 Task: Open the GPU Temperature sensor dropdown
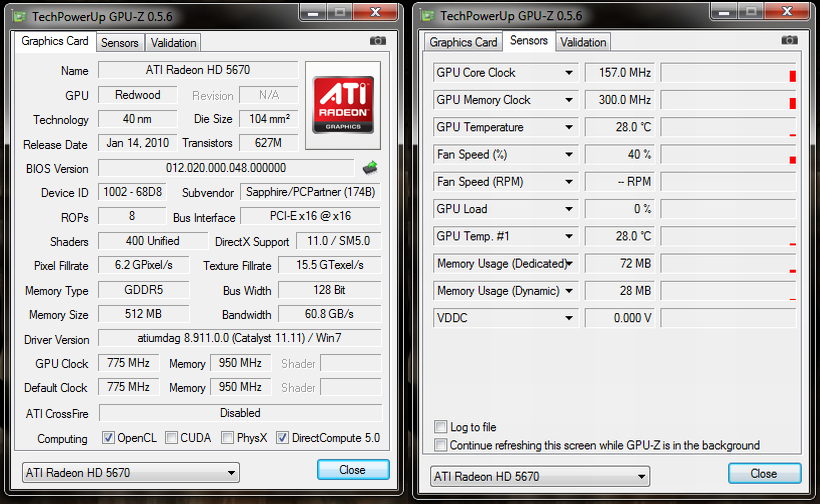tap(568, 127)
